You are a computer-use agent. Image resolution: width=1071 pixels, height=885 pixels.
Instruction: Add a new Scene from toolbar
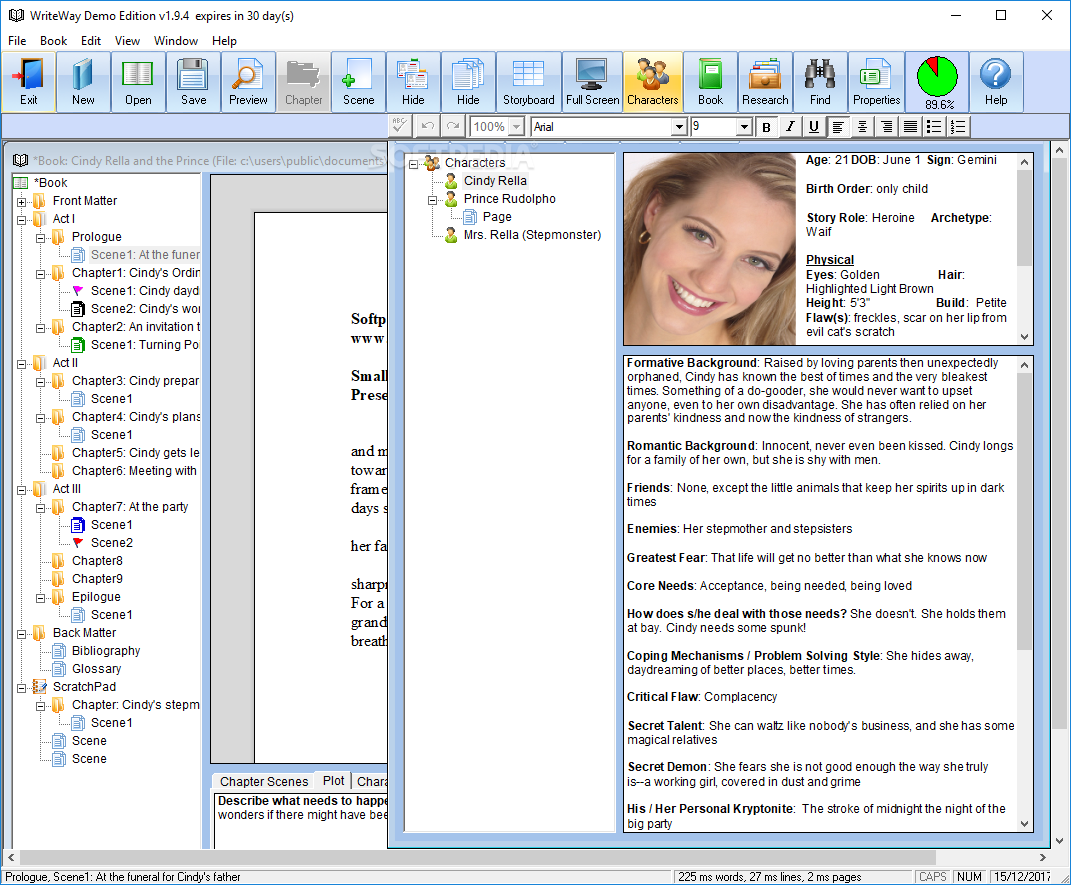[x=359, y=82]
